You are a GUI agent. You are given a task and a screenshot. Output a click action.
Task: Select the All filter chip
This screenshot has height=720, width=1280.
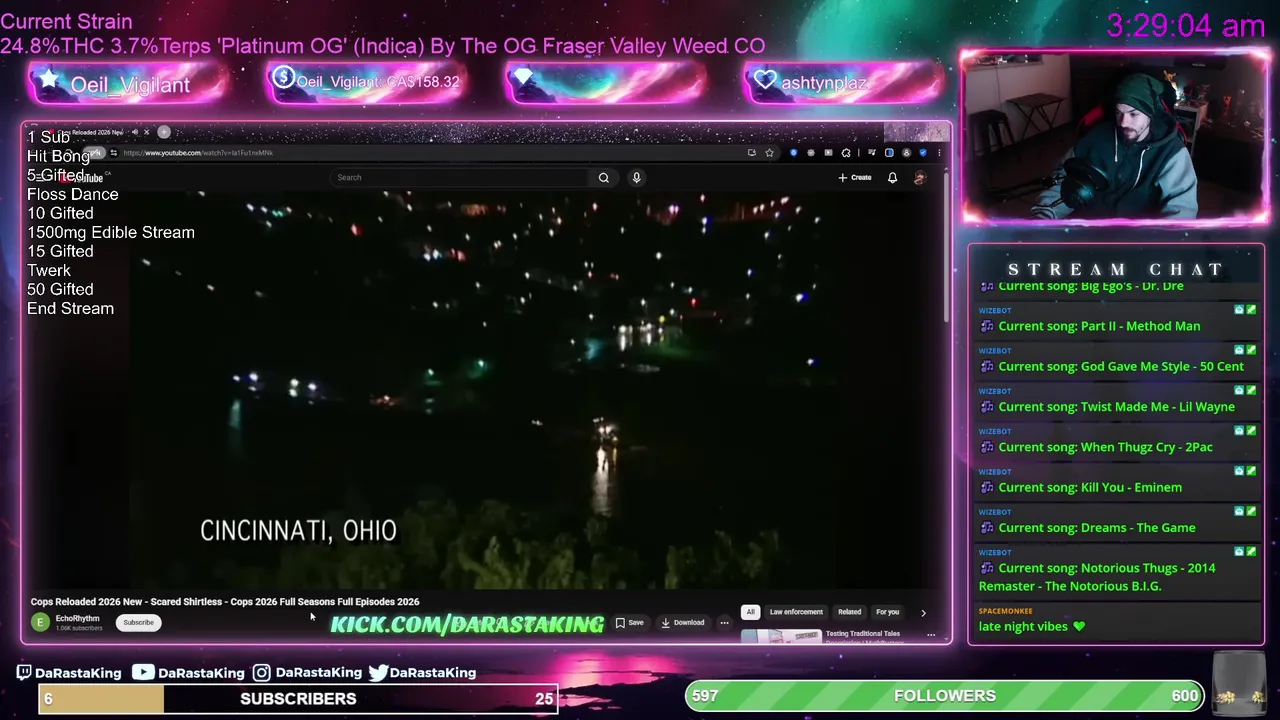click(750, 611)
